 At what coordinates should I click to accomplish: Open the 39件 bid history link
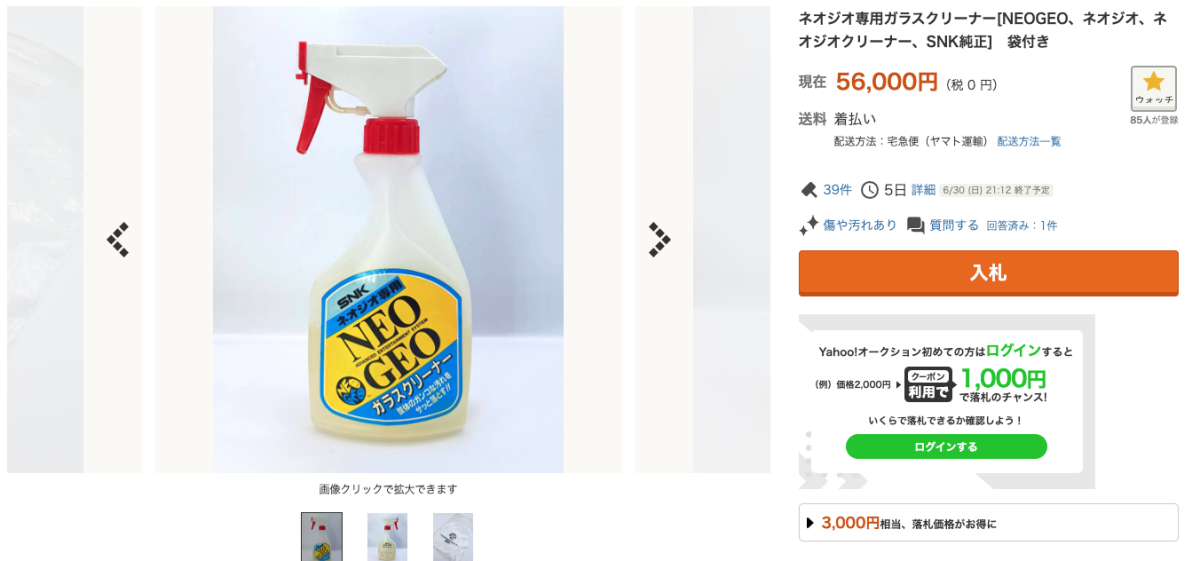[837, 190]
